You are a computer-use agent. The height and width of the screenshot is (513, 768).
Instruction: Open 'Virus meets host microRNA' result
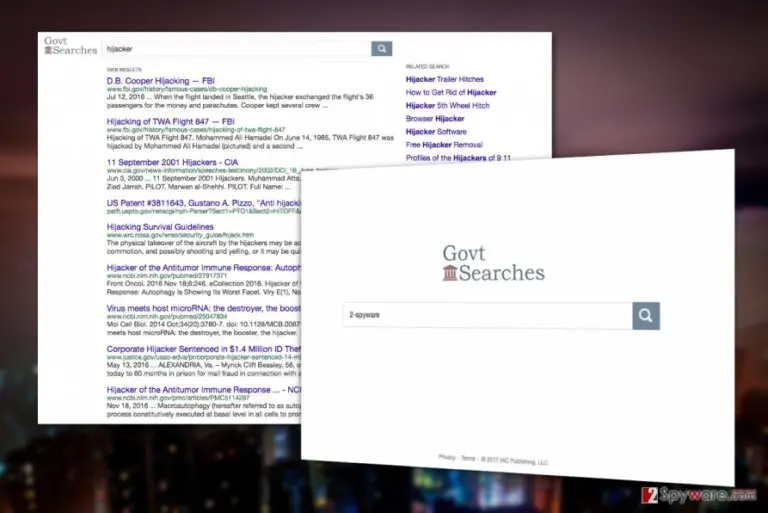(x=204, y=308)
